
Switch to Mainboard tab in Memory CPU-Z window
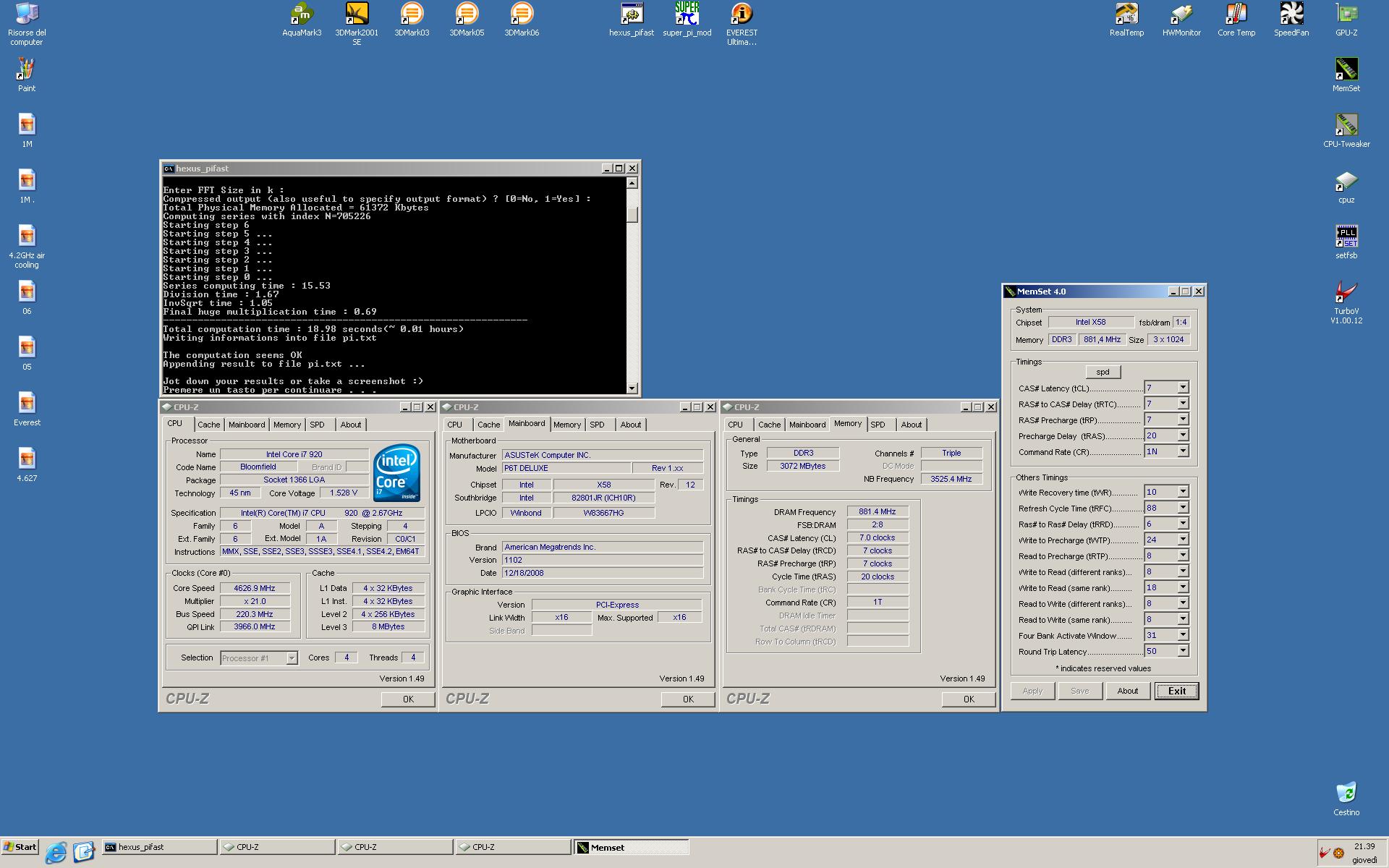[x=807, y=425]
